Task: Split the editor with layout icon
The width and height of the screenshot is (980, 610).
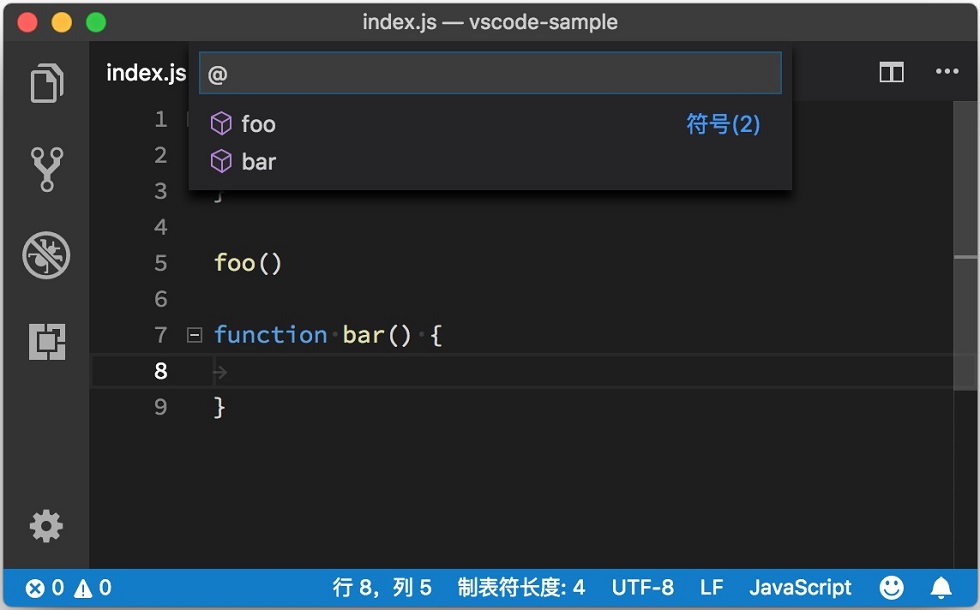Action: tap(891, 72)
